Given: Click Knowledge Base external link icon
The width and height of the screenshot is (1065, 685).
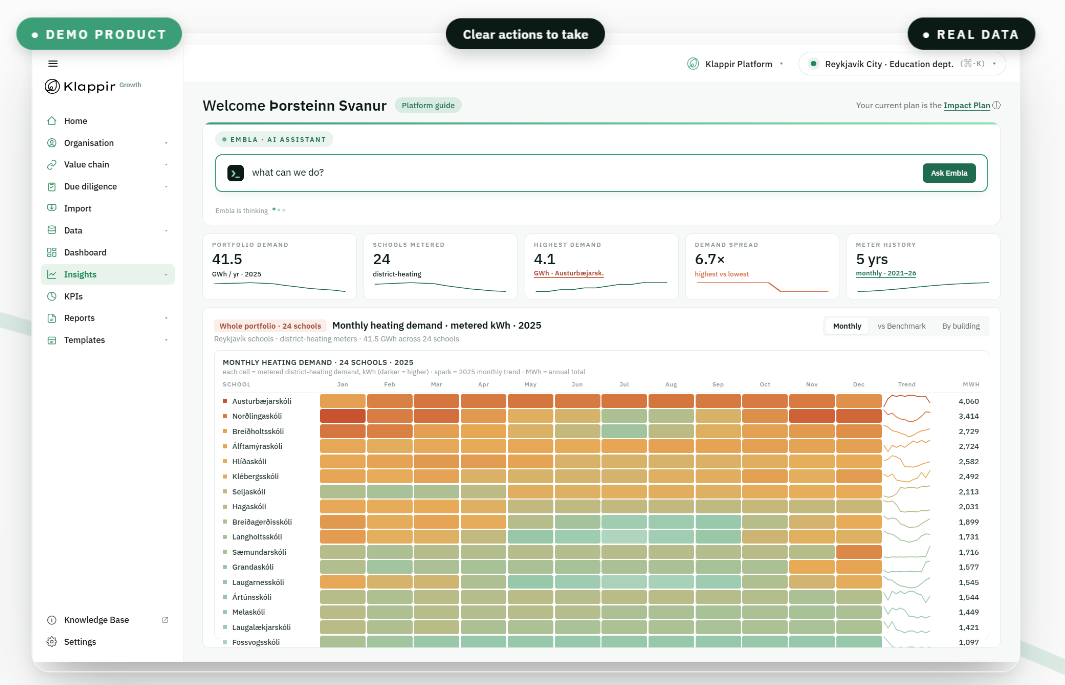Looking at the screenshot, I should (x=165, y=620).
